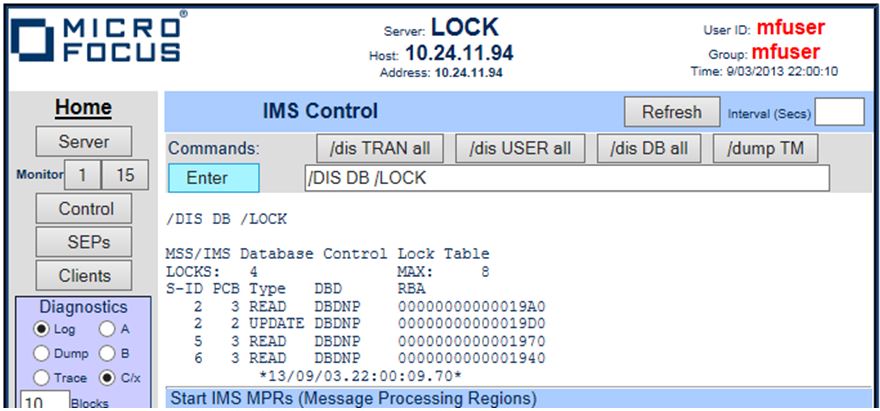
Task: Run the /dis TRAN all command
Action: (x=379, y=149)
